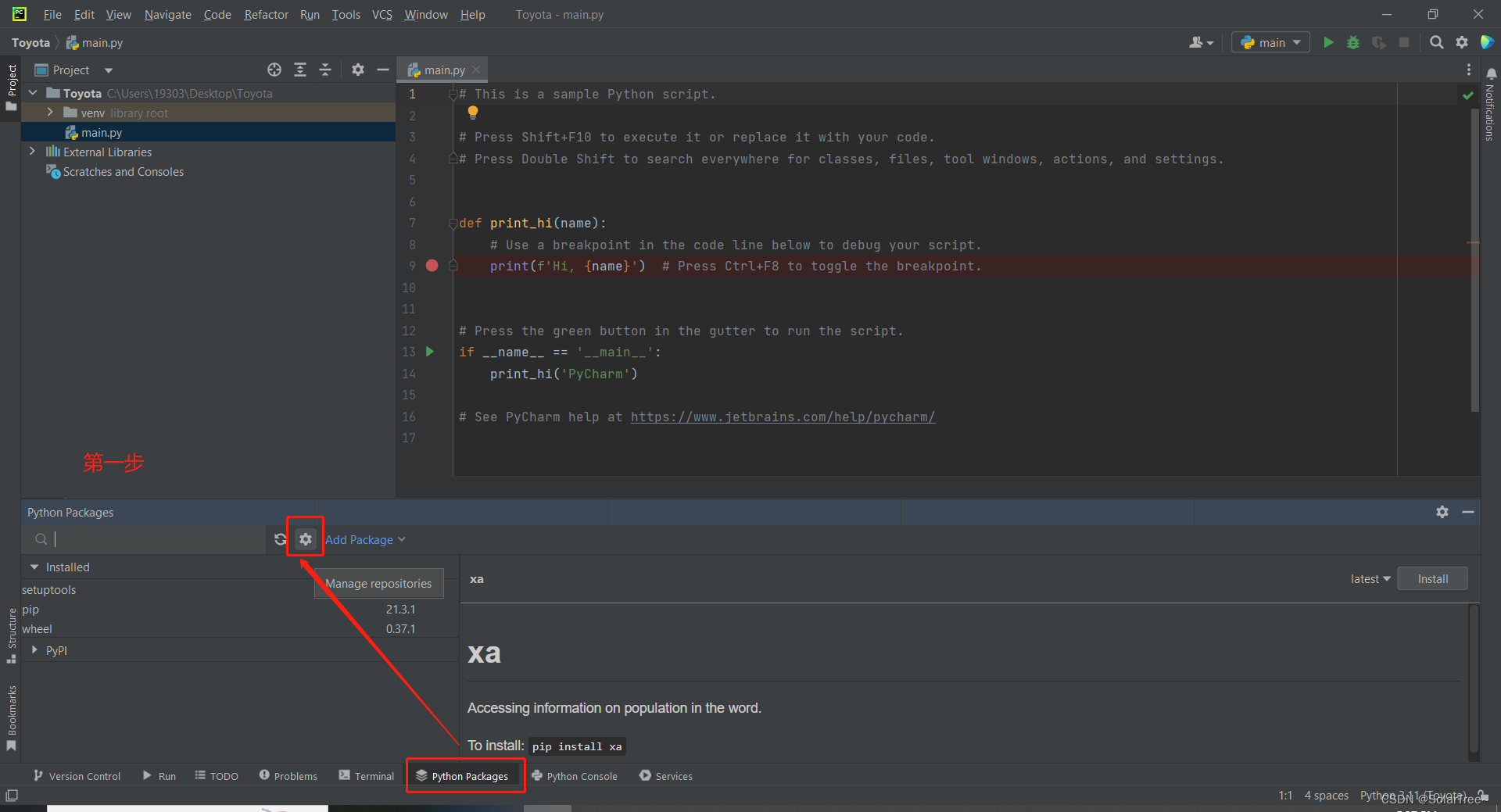Open the File menu
The height and width of the screenshot is (812, 1501).
[x=52, y=14]
